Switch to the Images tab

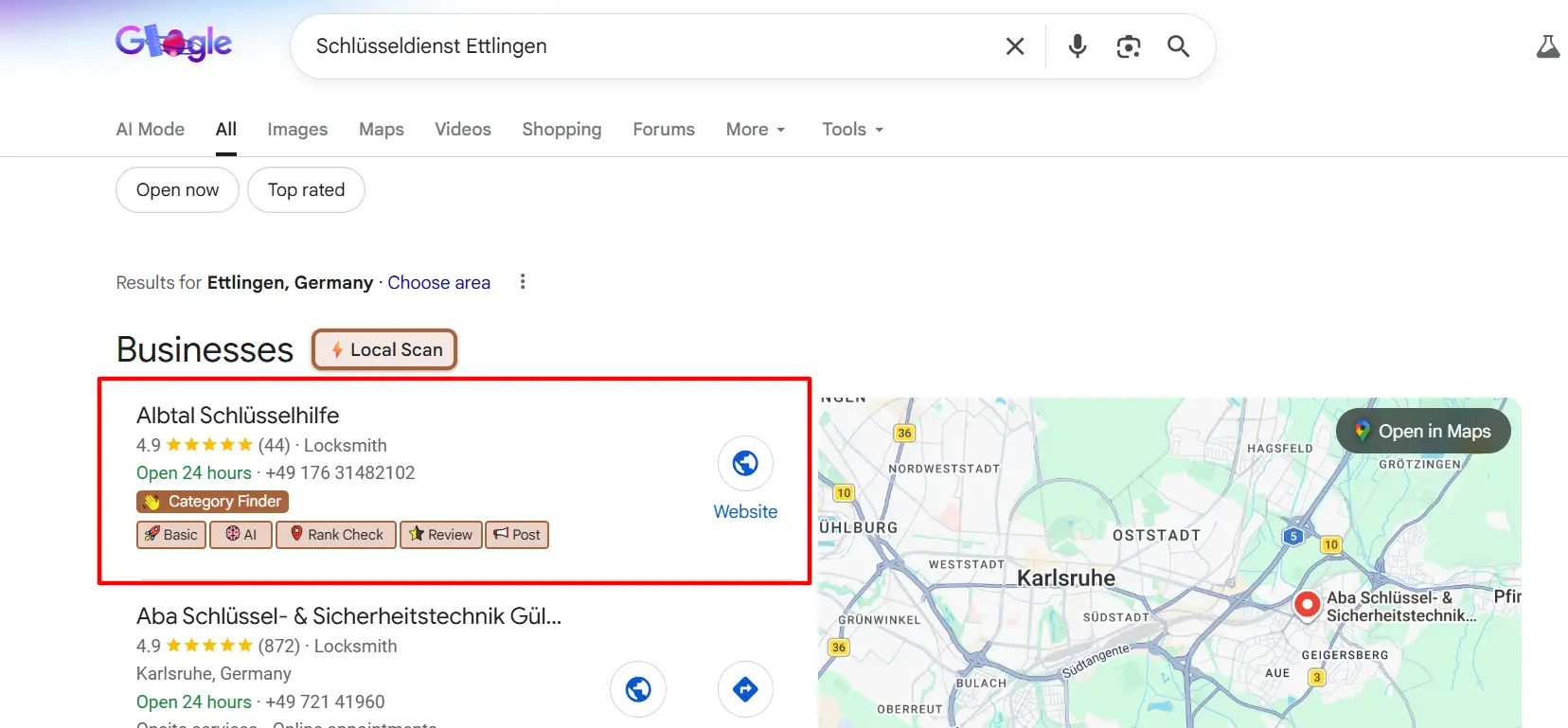click(297, 130)
